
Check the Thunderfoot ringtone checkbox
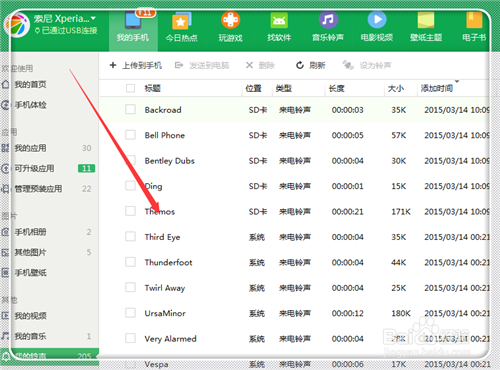pyautogui.click(x=130, y=262)
